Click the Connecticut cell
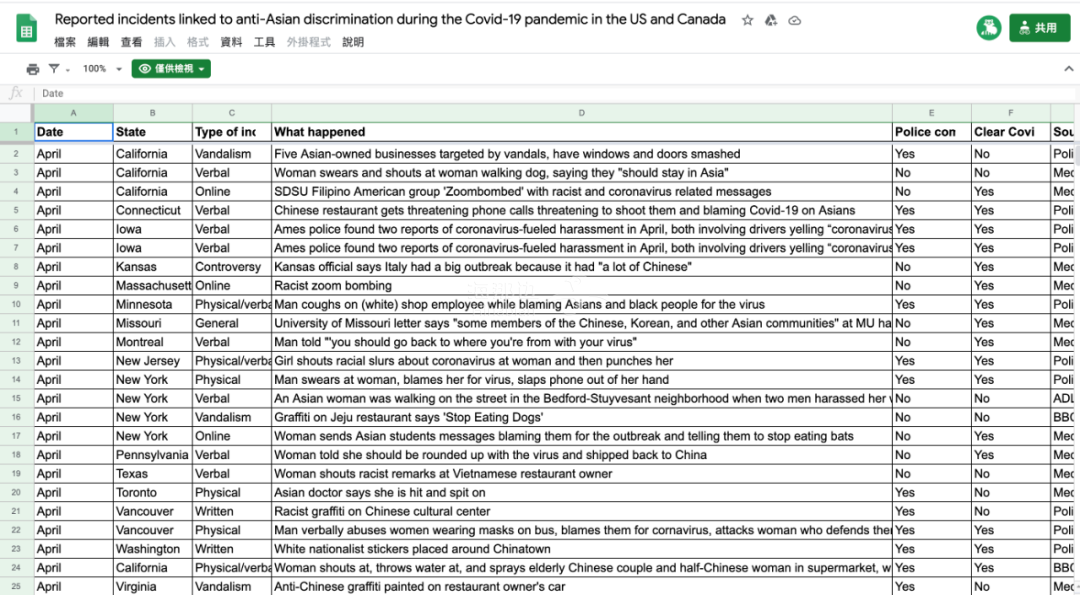Viewport: 1080px width, 595px height. [153, 210]
